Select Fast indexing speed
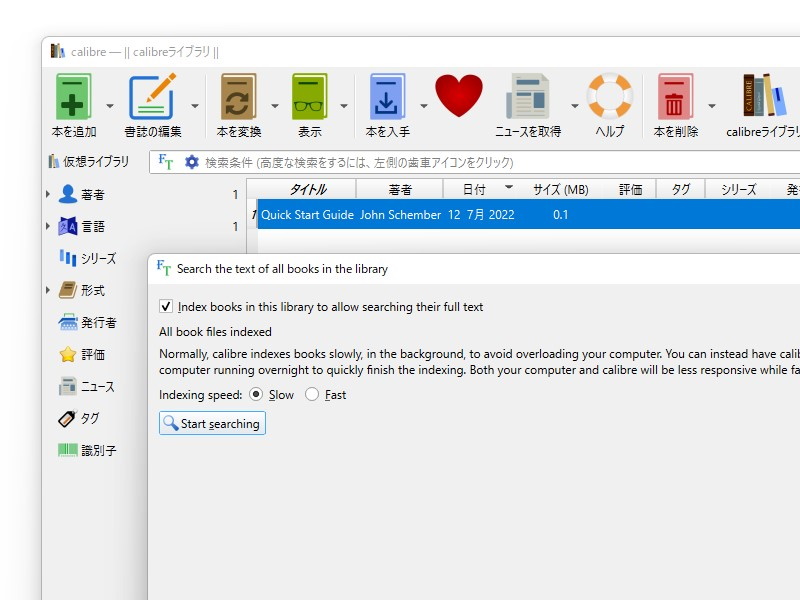Screen dimensions: 800x600 coord(312,394)
